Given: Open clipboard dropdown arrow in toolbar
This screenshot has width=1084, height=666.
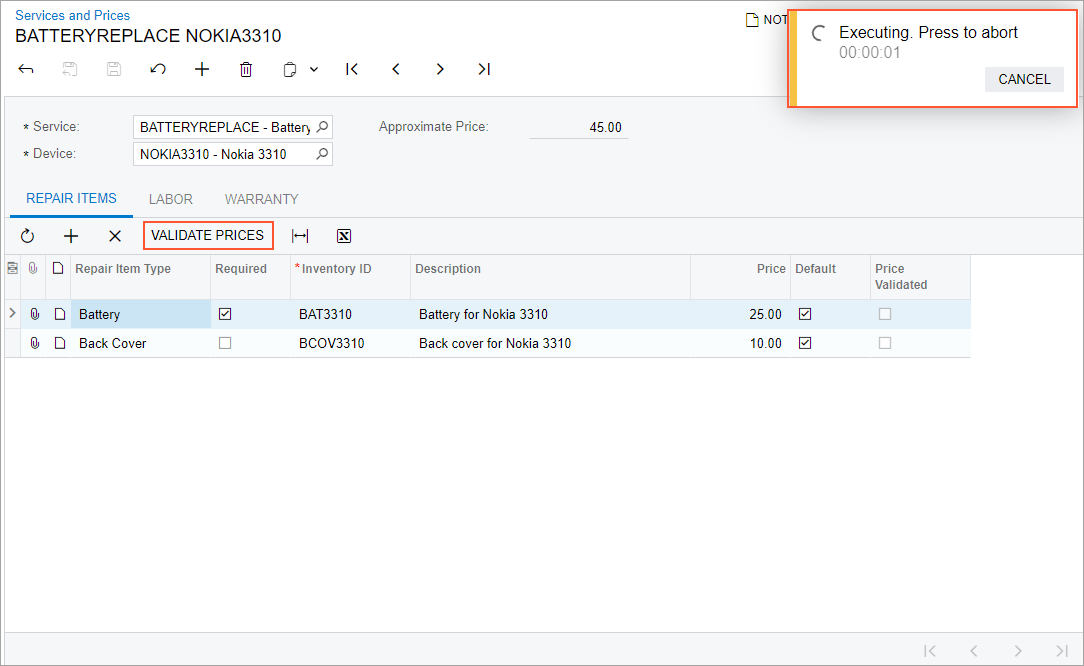Looking at the screenshot, I should [314, 70].
